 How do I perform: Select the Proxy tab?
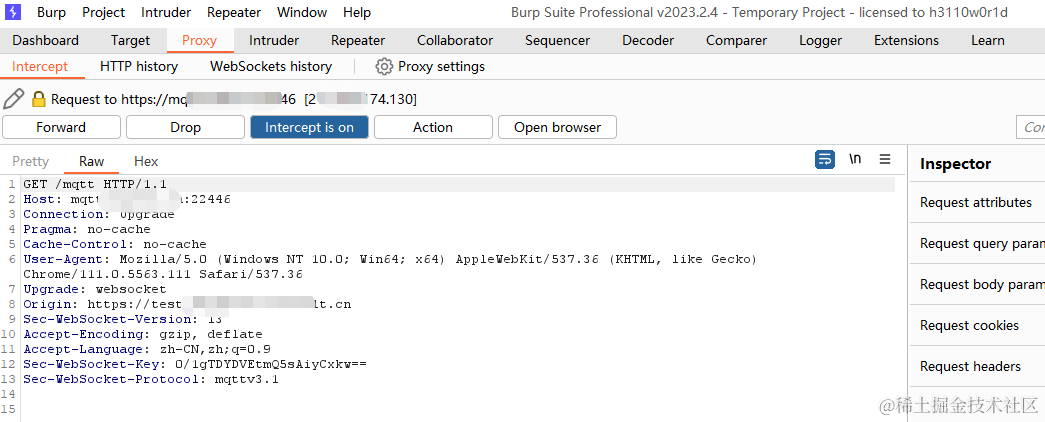[x=199, y=41]
